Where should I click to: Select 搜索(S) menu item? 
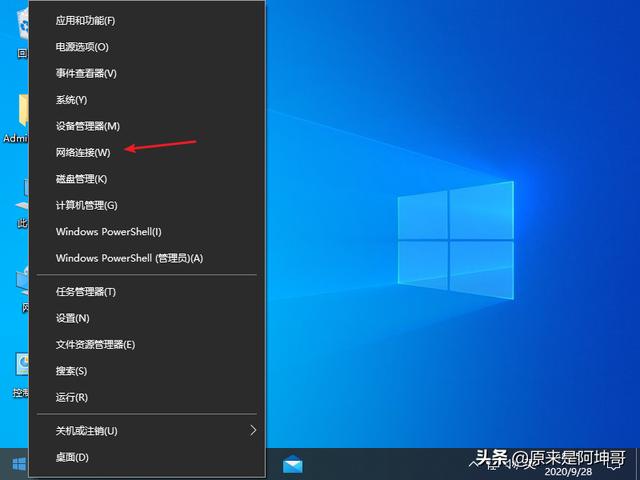[147, 371]
